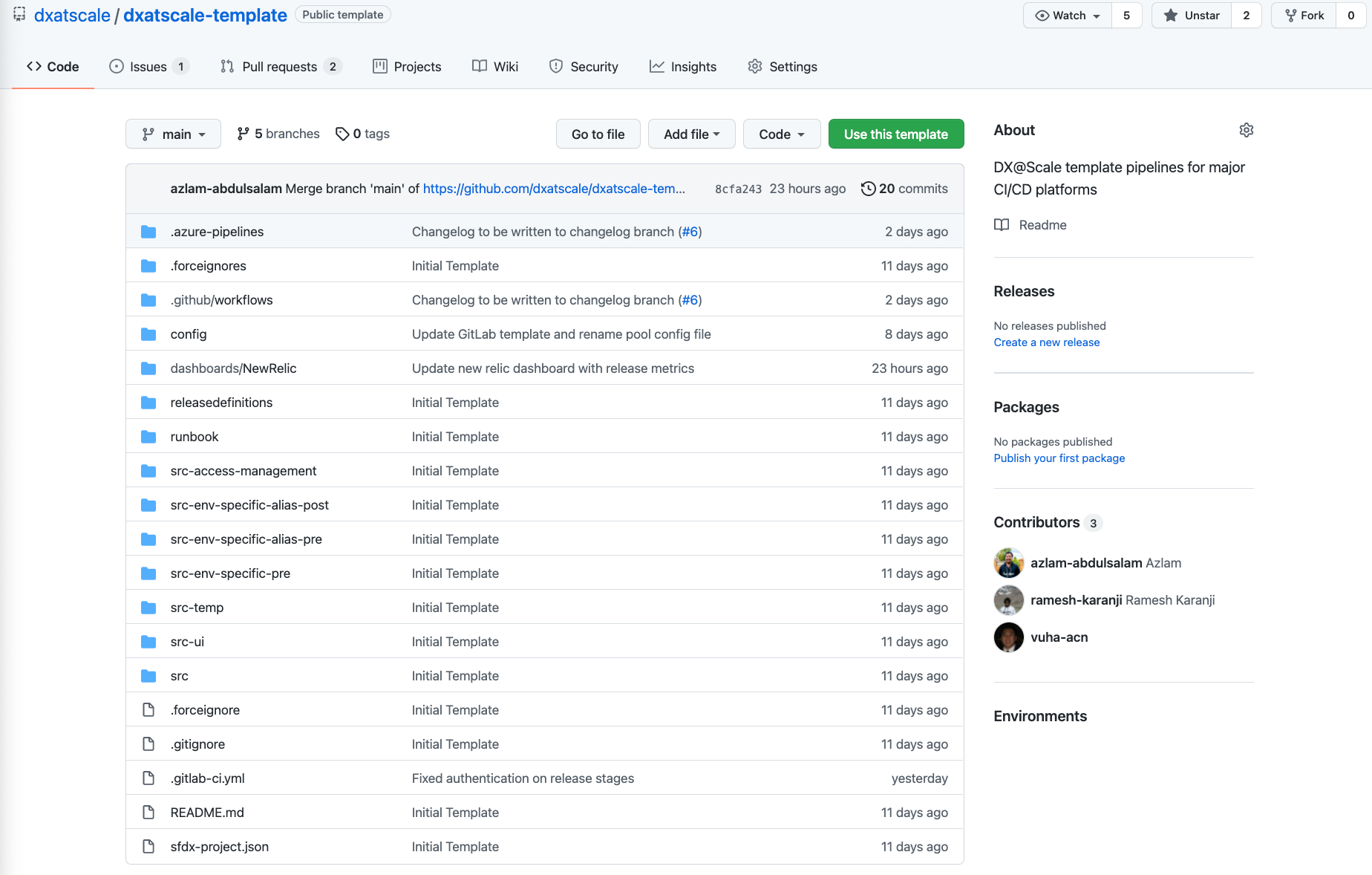This screenshot has width=1372, height=875.
Task: Expand the Code clone dropdown button
Action: point(782,134)
